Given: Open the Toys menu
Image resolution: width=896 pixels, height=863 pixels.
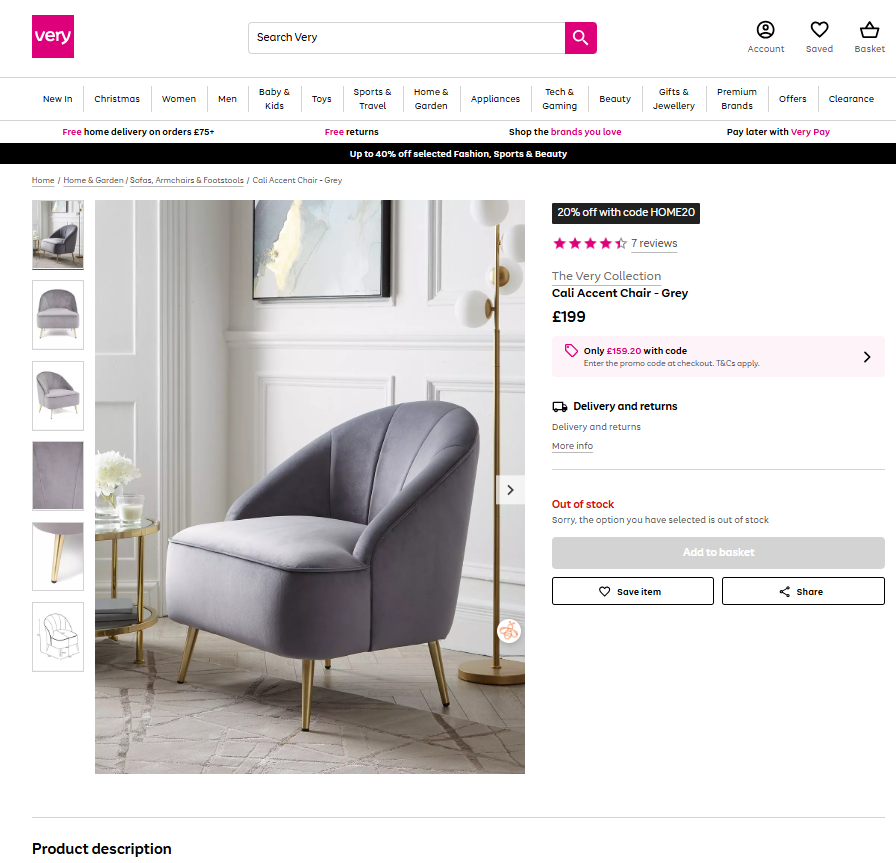Looking at the screenshot, I should pos(322,99).
